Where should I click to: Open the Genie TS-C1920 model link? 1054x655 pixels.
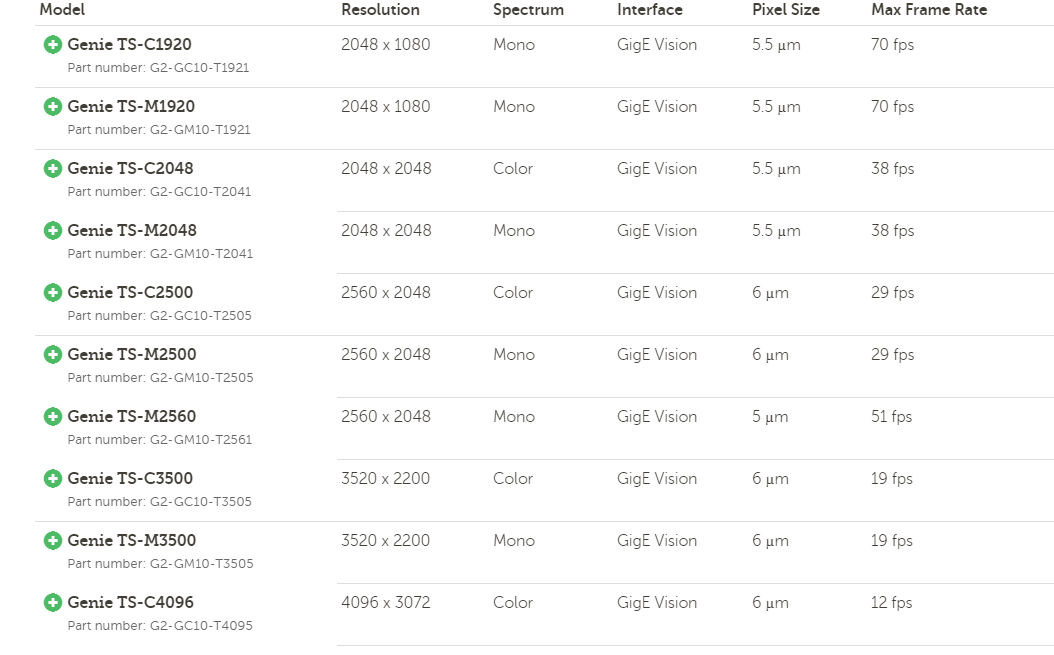pos(130,45)
